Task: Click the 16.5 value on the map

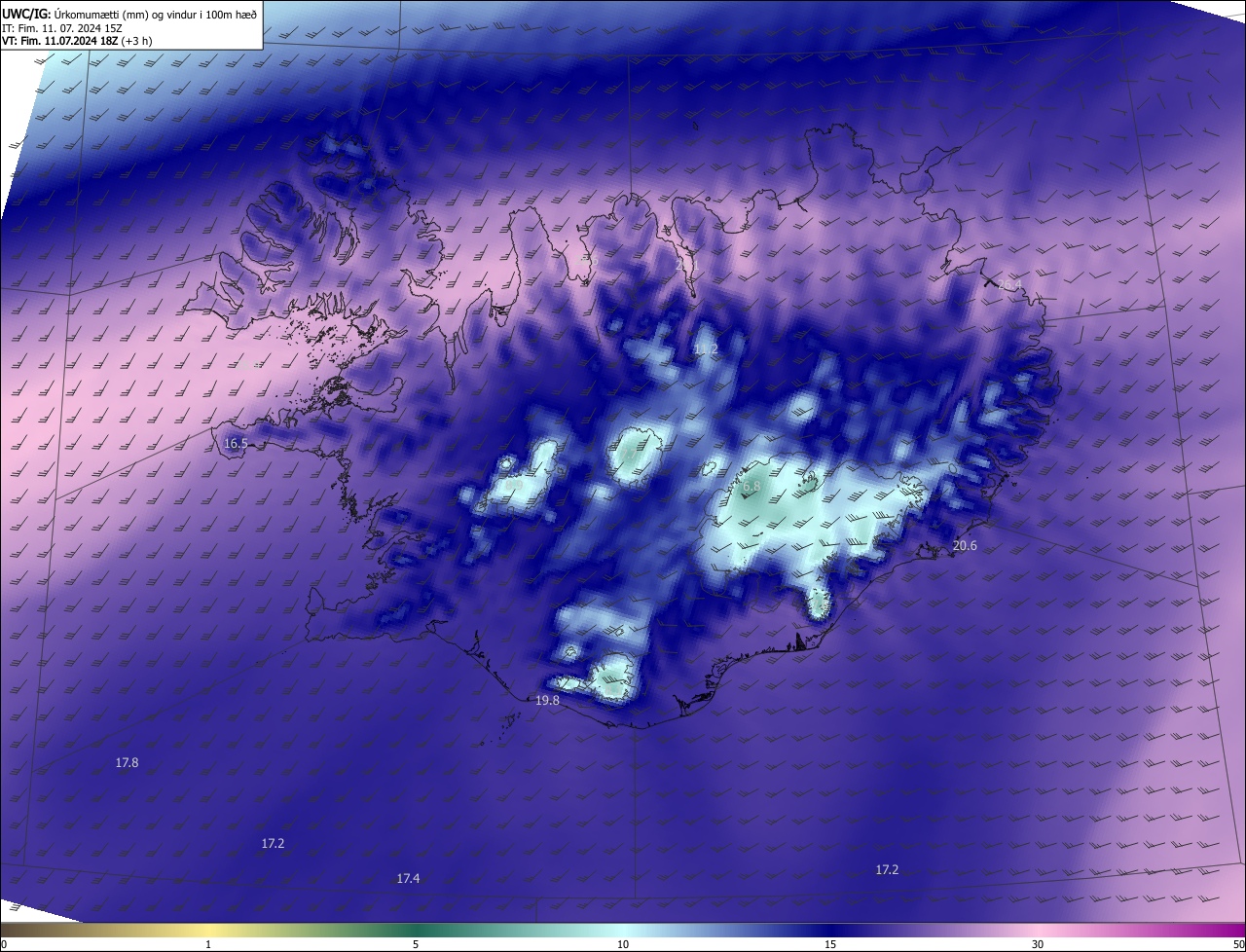Action: (237, 443)
